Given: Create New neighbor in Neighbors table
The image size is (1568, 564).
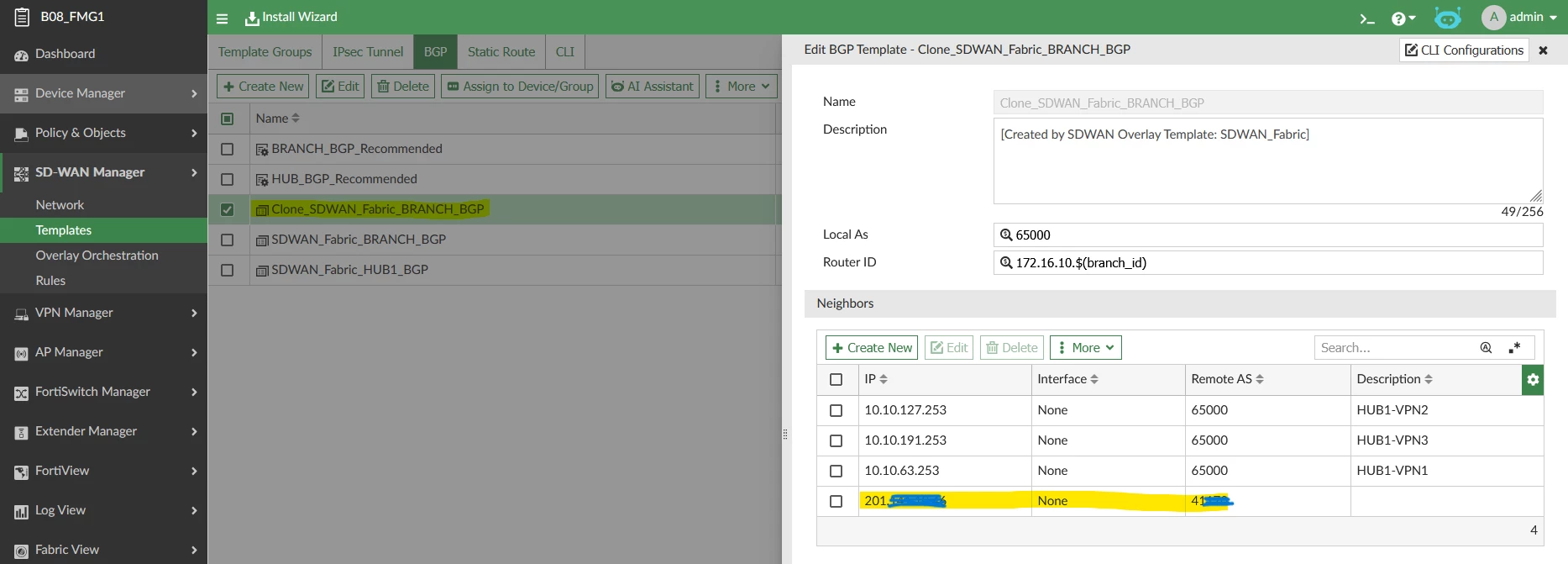Looking at the screenshot, I should click(x=872, y=348).
